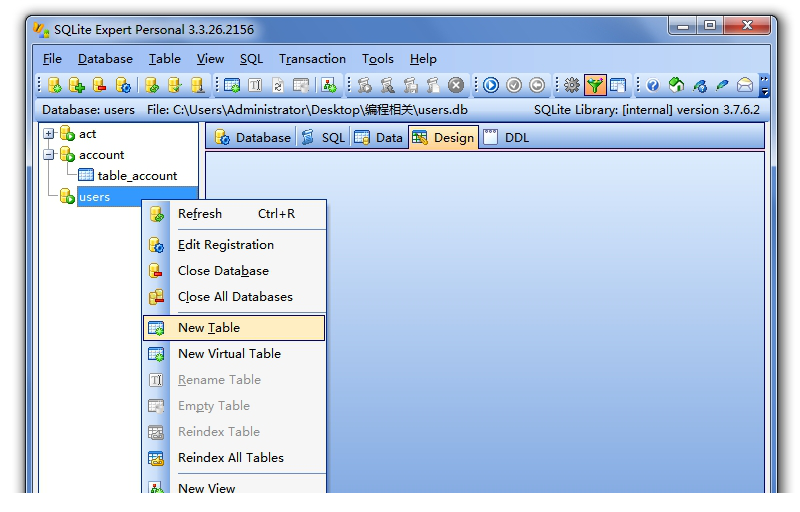Click the disabled Rename Table context menu entry
This screenshot has height=512, width=800.
pos(234,380)
